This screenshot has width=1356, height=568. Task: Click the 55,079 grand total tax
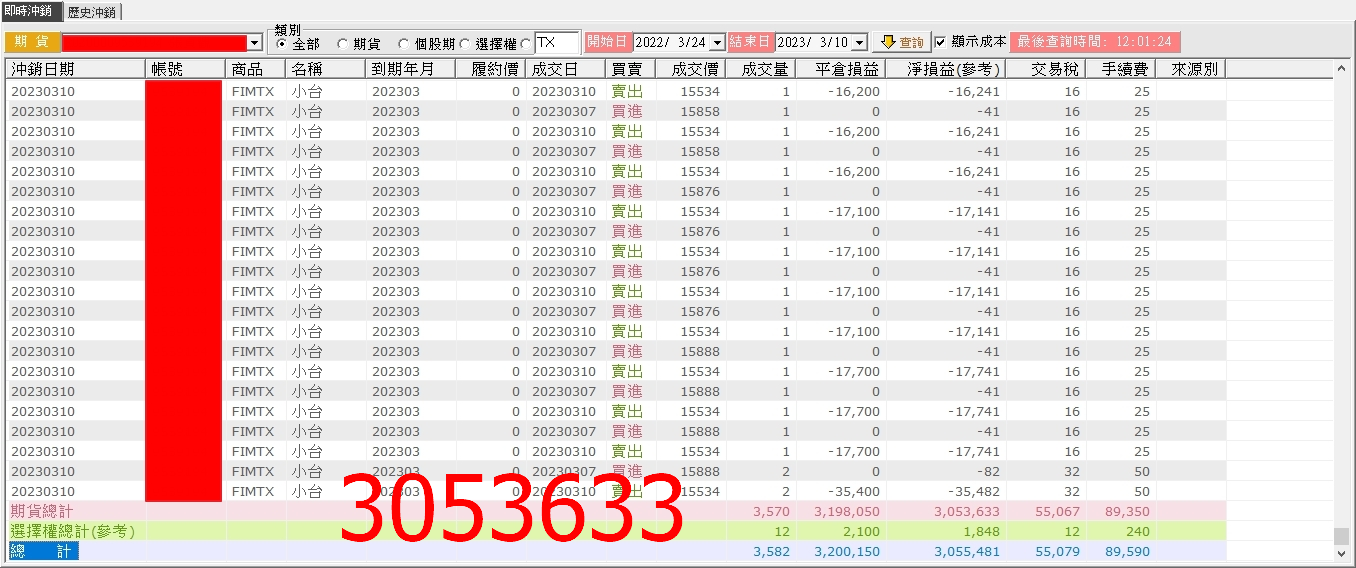point(1058,551)
